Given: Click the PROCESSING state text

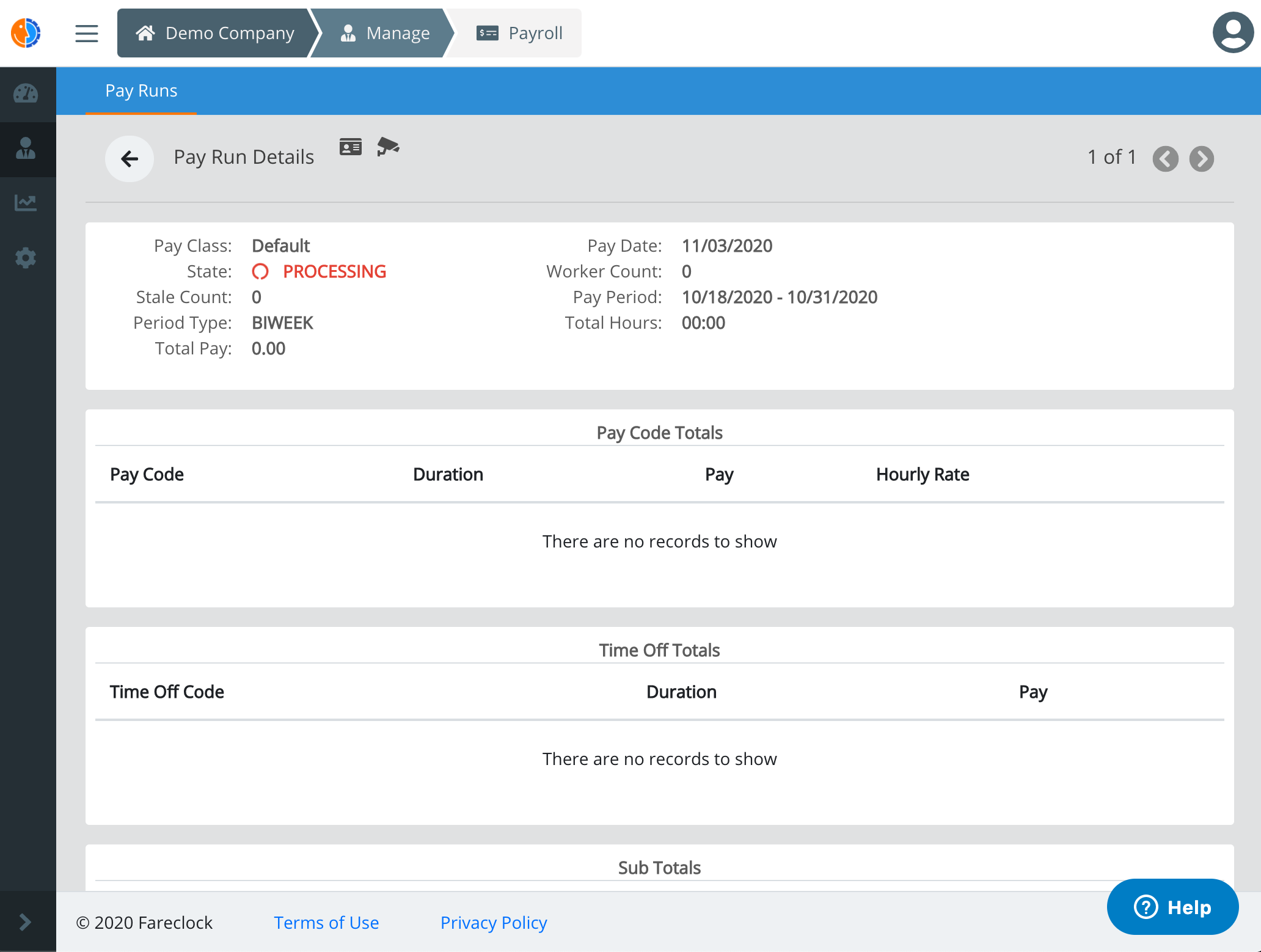Looking at the screenshot, I should pyautogui.click(x=335, y=271).
